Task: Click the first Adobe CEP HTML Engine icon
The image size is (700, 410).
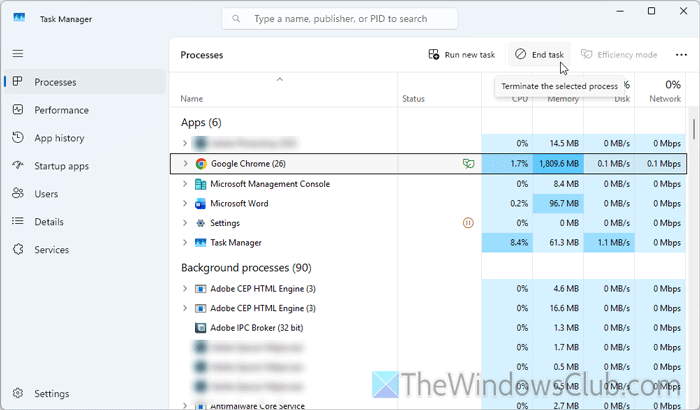Action: point(200,289)
